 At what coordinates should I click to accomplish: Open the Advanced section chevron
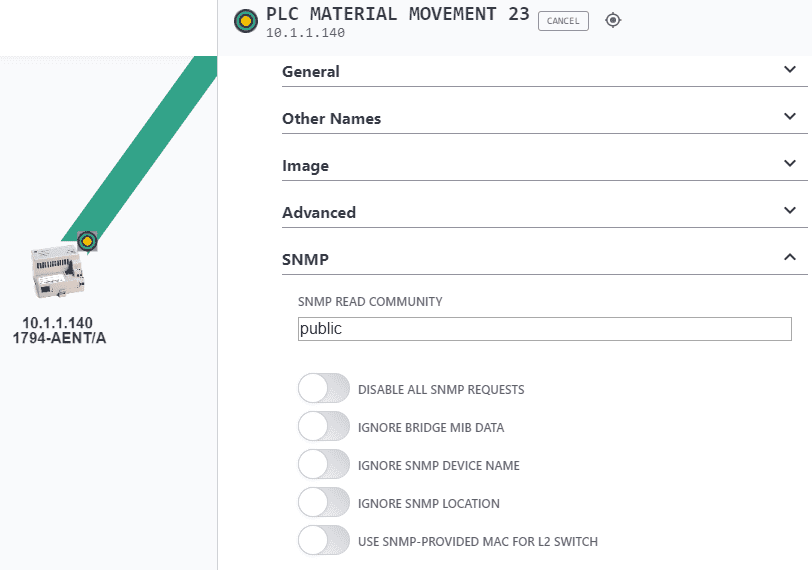(x=790, y=210)
